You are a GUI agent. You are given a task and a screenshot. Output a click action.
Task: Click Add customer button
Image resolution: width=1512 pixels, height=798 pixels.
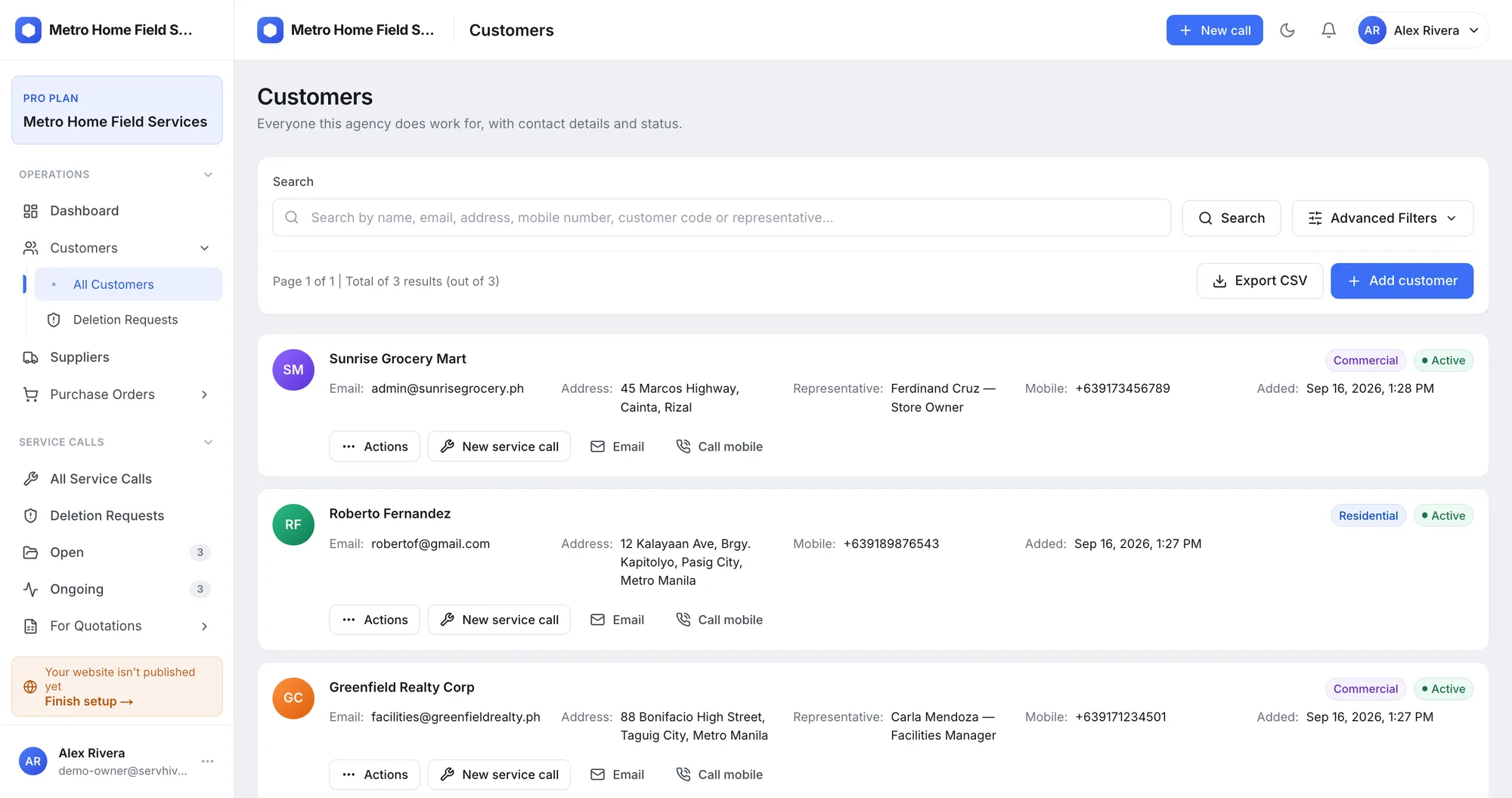click(1402, 281)
